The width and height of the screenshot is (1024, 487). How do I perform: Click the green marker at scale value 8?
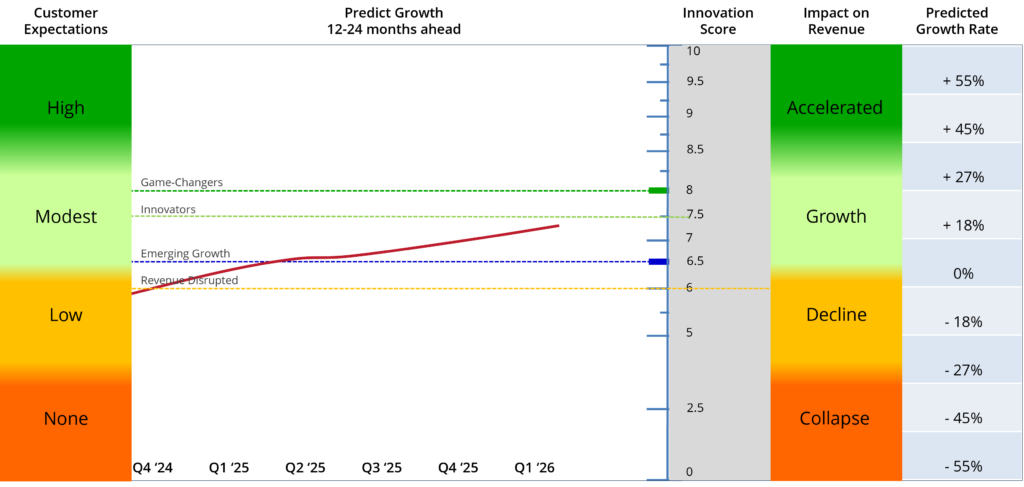point(657,190)
